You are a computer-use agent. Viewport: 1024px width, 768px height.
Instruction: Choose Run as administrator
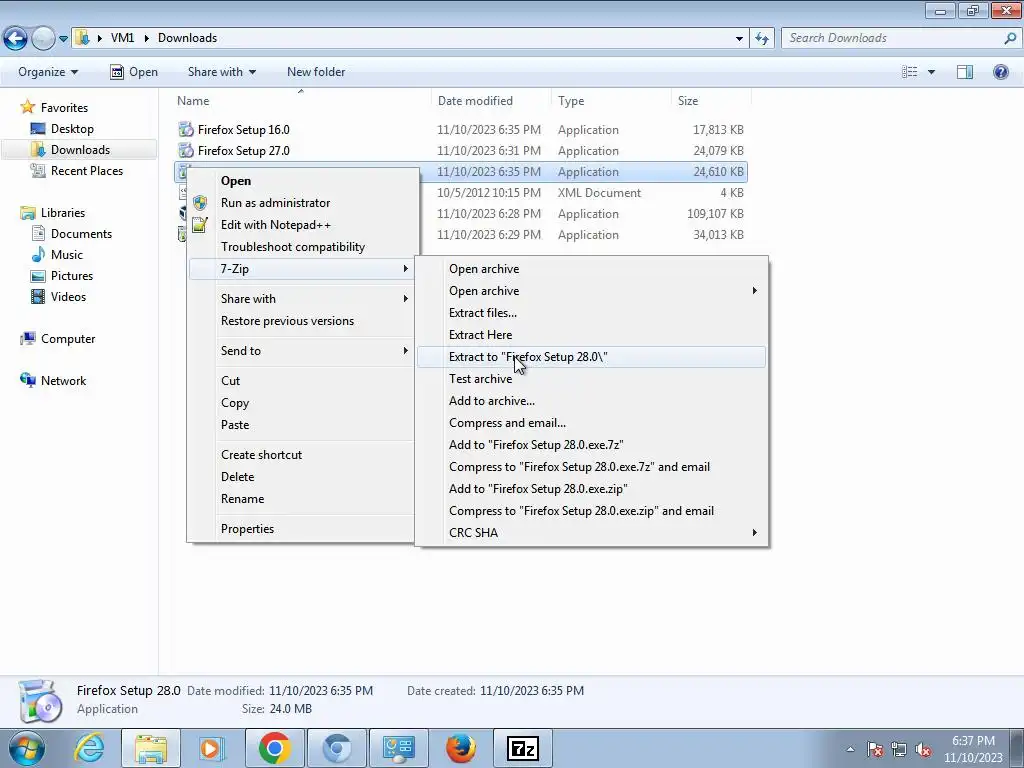tap(301, 202)
